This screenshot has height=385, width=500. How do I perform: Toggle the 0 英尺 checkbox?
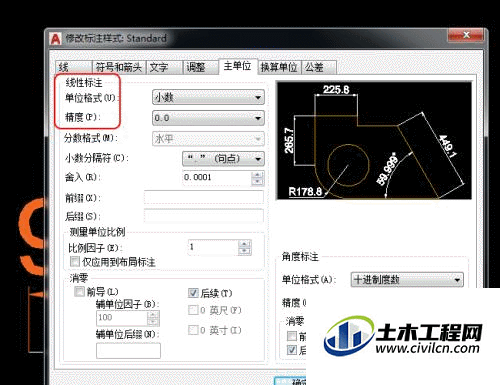pos(193,310)
